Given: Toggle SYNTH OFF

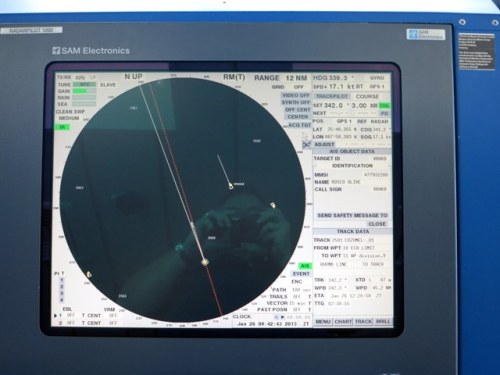Looking at the screenshot, I should pyautogui.click(x=296, y=102).
